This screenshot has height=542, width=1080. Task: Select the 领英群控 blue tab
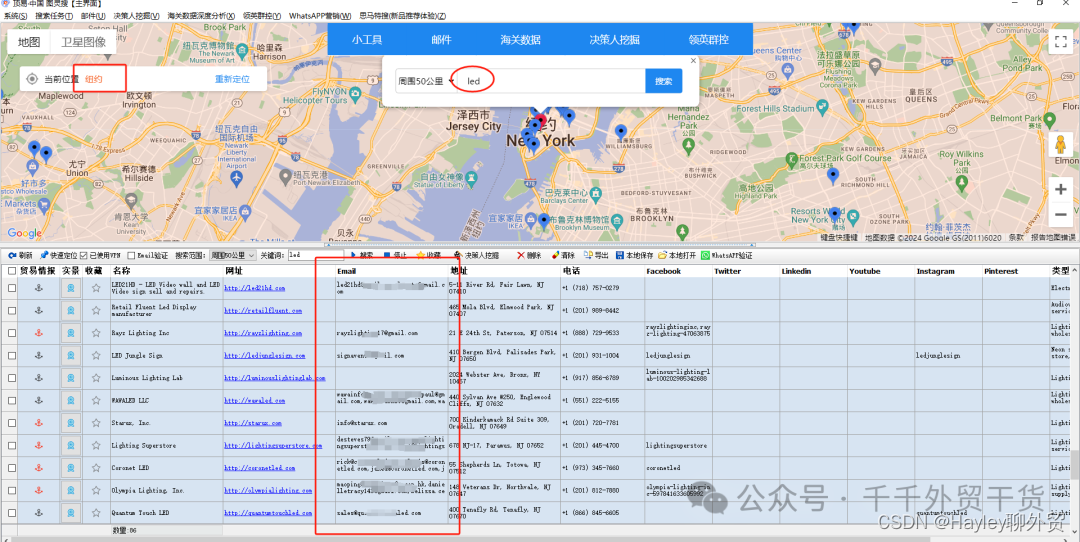[708, 39]
